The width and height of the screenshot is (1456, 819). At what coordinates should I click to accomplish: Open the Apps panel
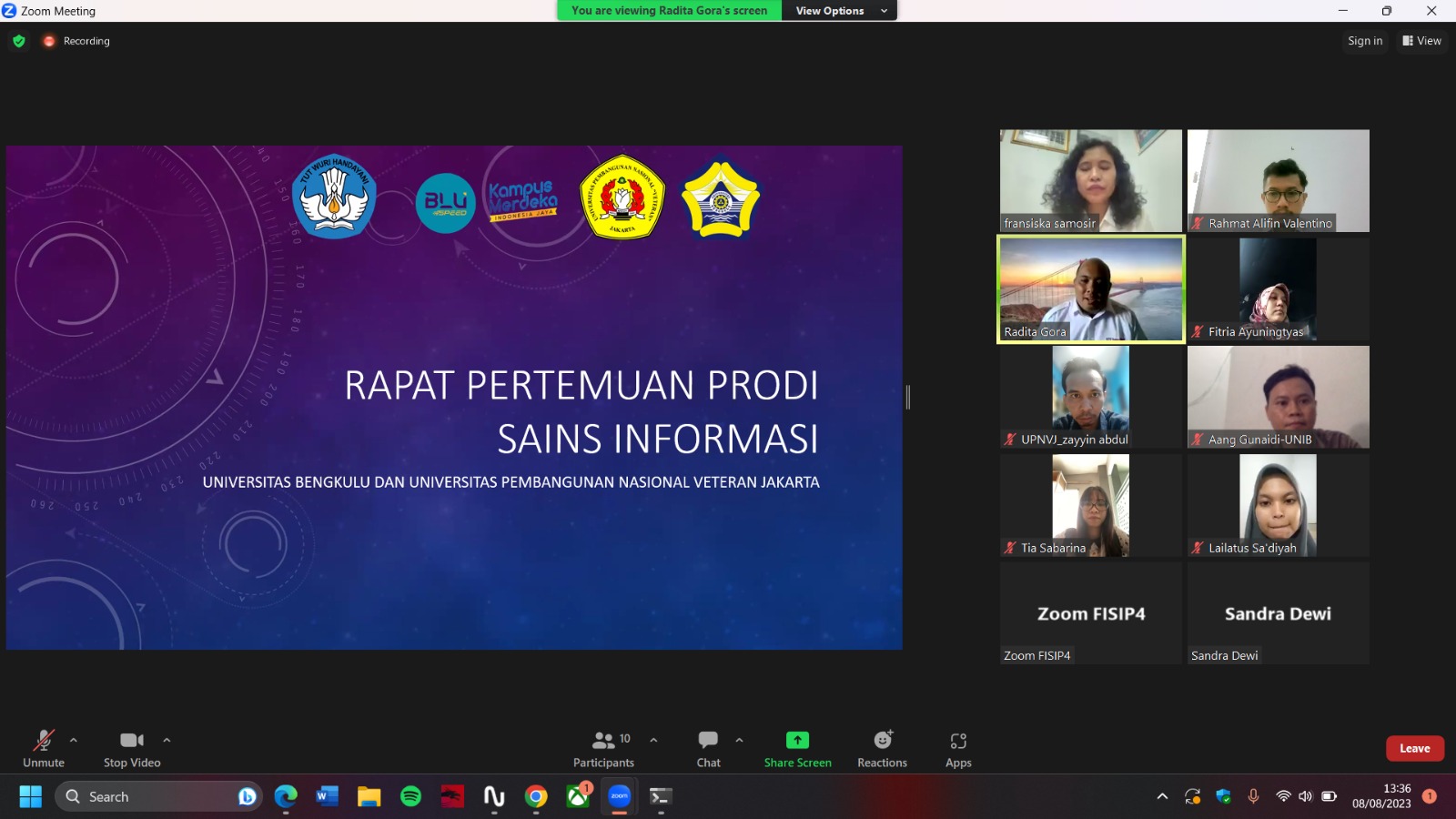pos(958,749)
